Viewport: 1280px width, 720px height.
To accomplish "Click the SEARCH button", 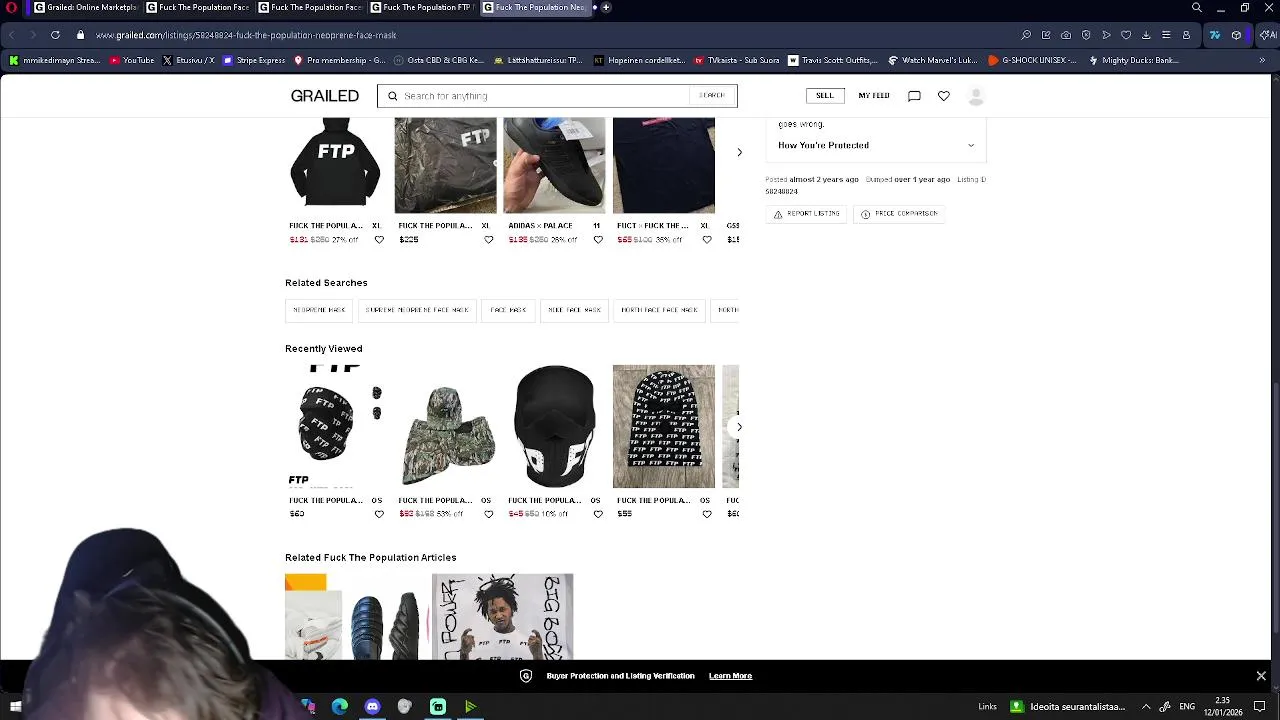I will (712, 96).
